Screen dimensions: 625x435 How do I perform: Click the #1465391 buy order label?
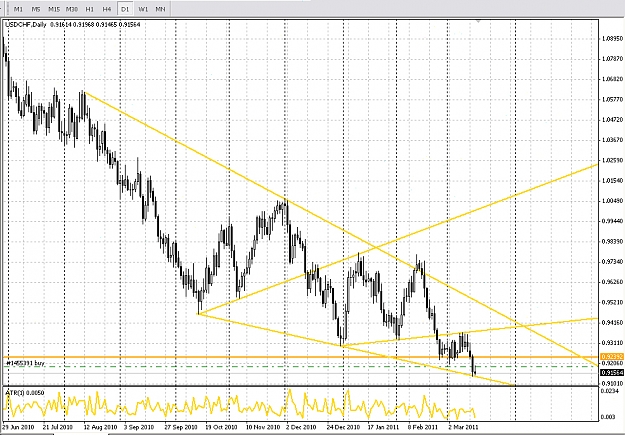(x=25, y=364)
